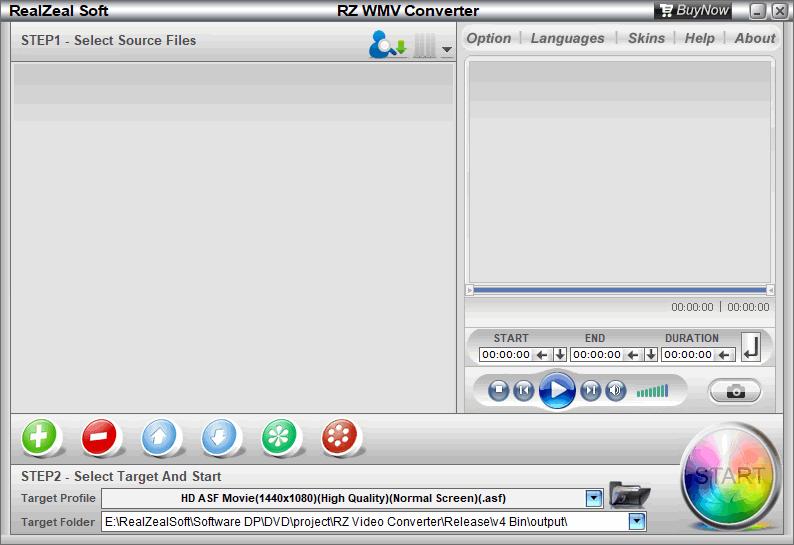This screenshot has width=794, height=545.
Task: Adjust the green volume level bars
Action: (652, 391)
